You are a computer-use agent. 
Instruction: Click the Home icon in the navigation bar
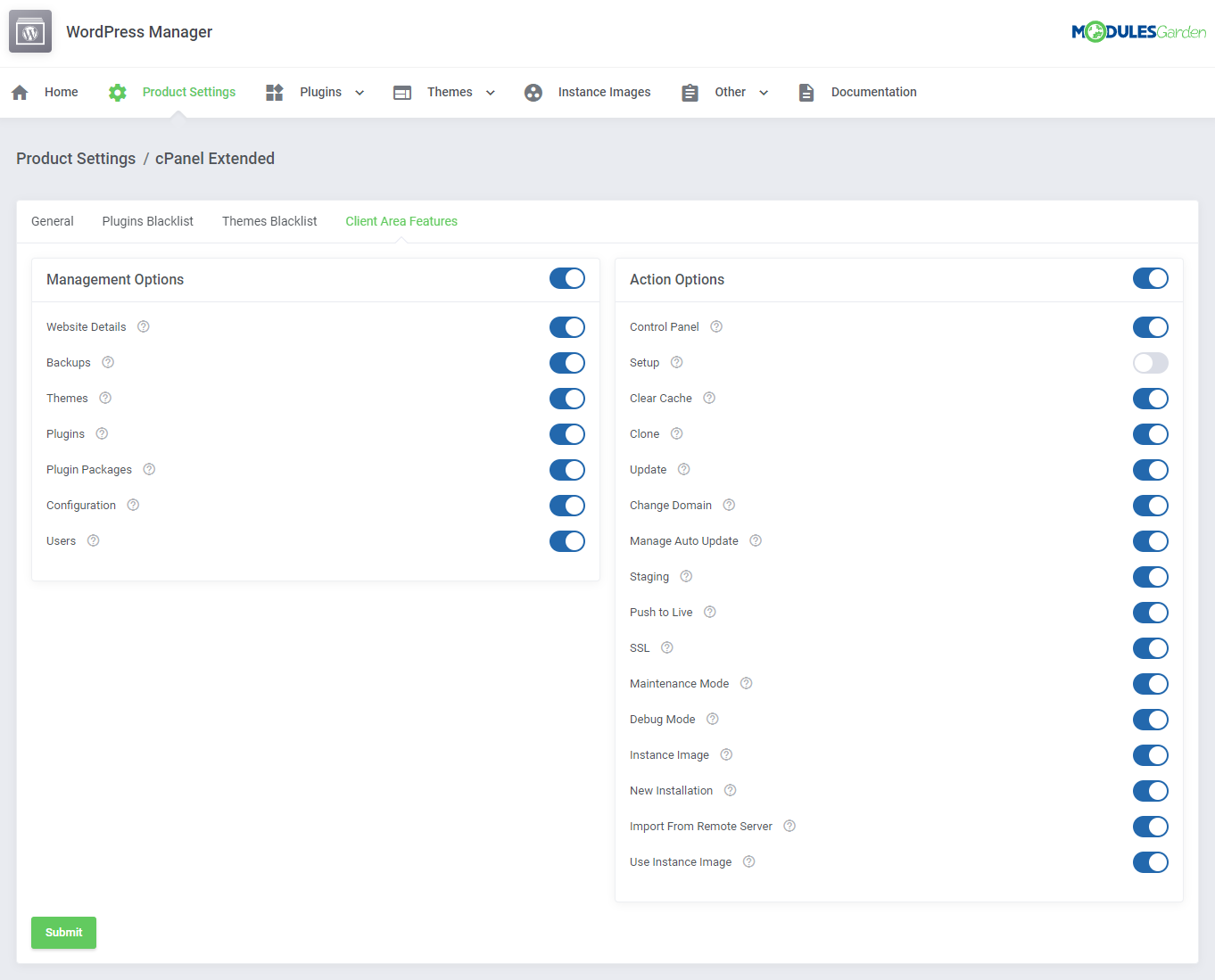tap(20, 92)
